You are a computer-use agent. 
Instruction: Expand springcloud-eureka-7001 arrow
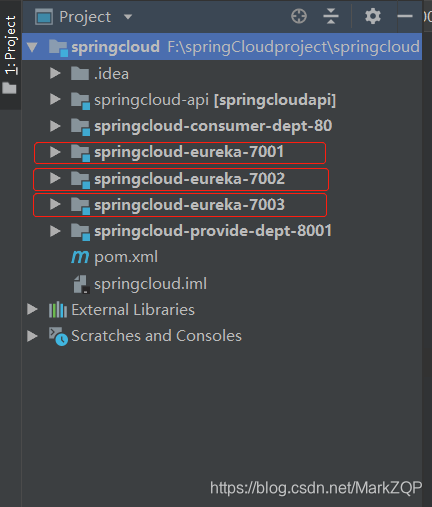pos(55,152)
